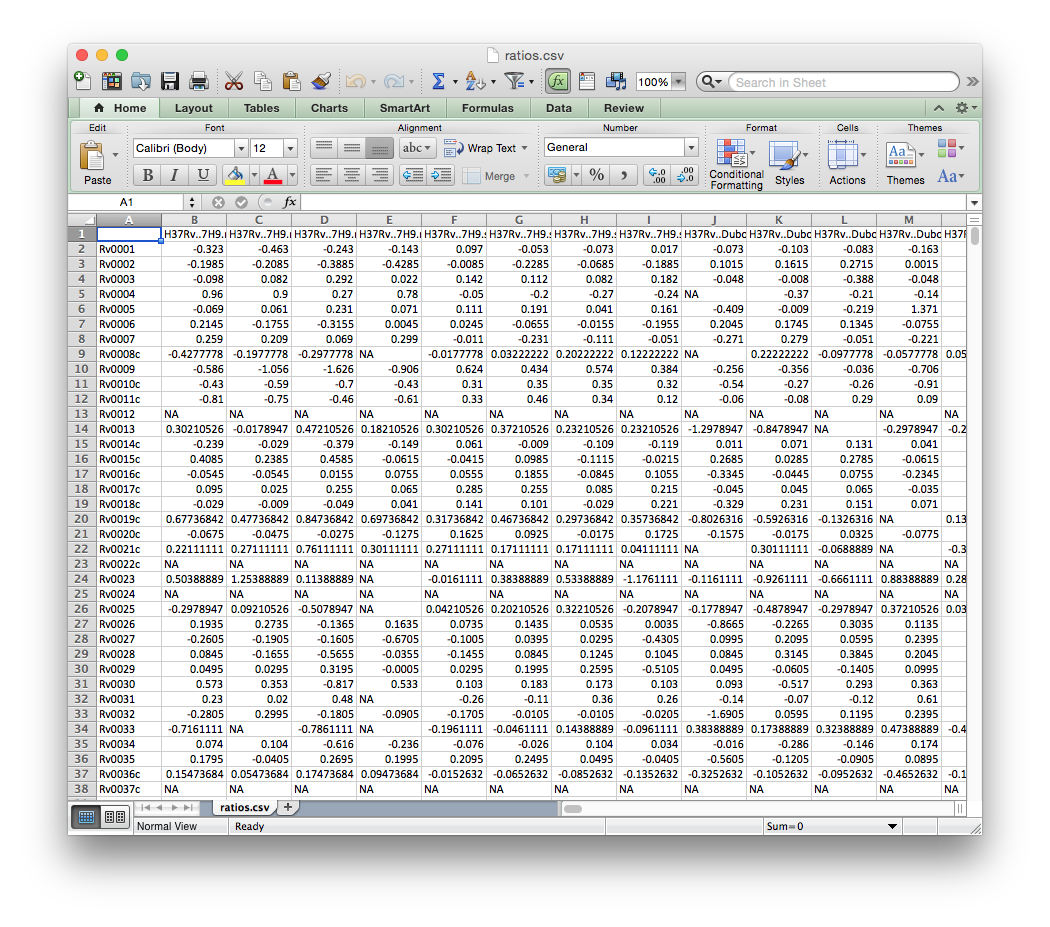This screenshot has width=1050, height=927.
Task: Click the Save icon
Action: point(170,81)
